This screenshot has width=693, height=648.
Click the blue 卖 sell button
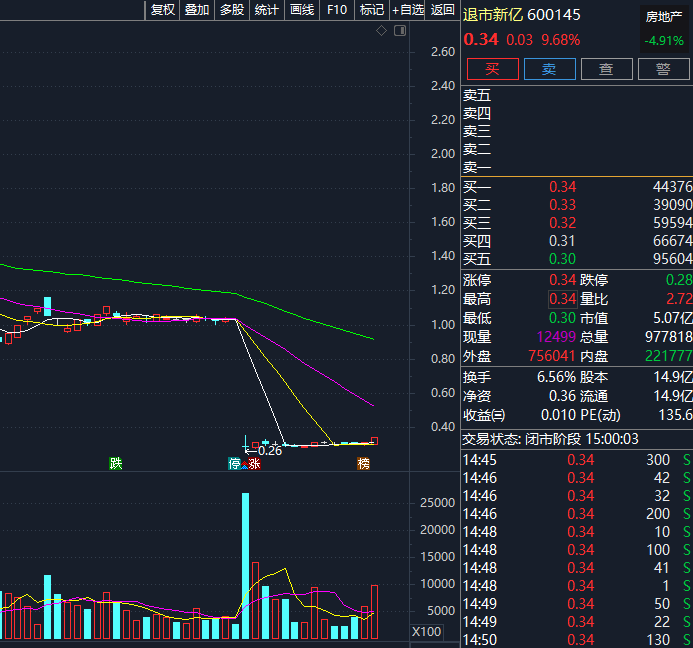point(549,69)
